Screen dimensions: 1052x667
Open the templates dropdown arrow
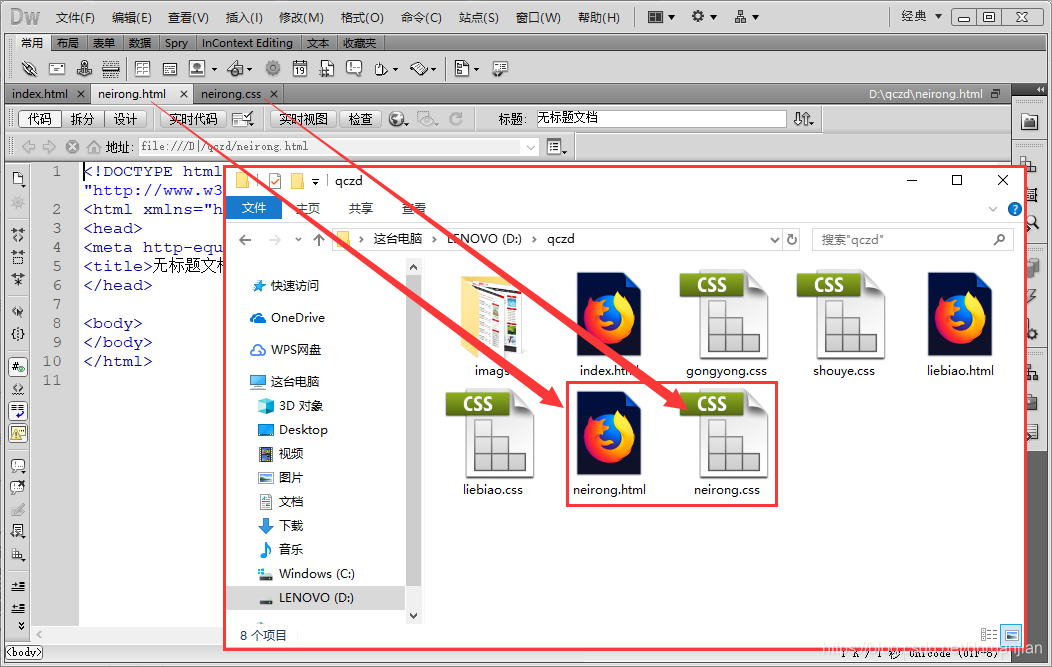pos(476,69)
